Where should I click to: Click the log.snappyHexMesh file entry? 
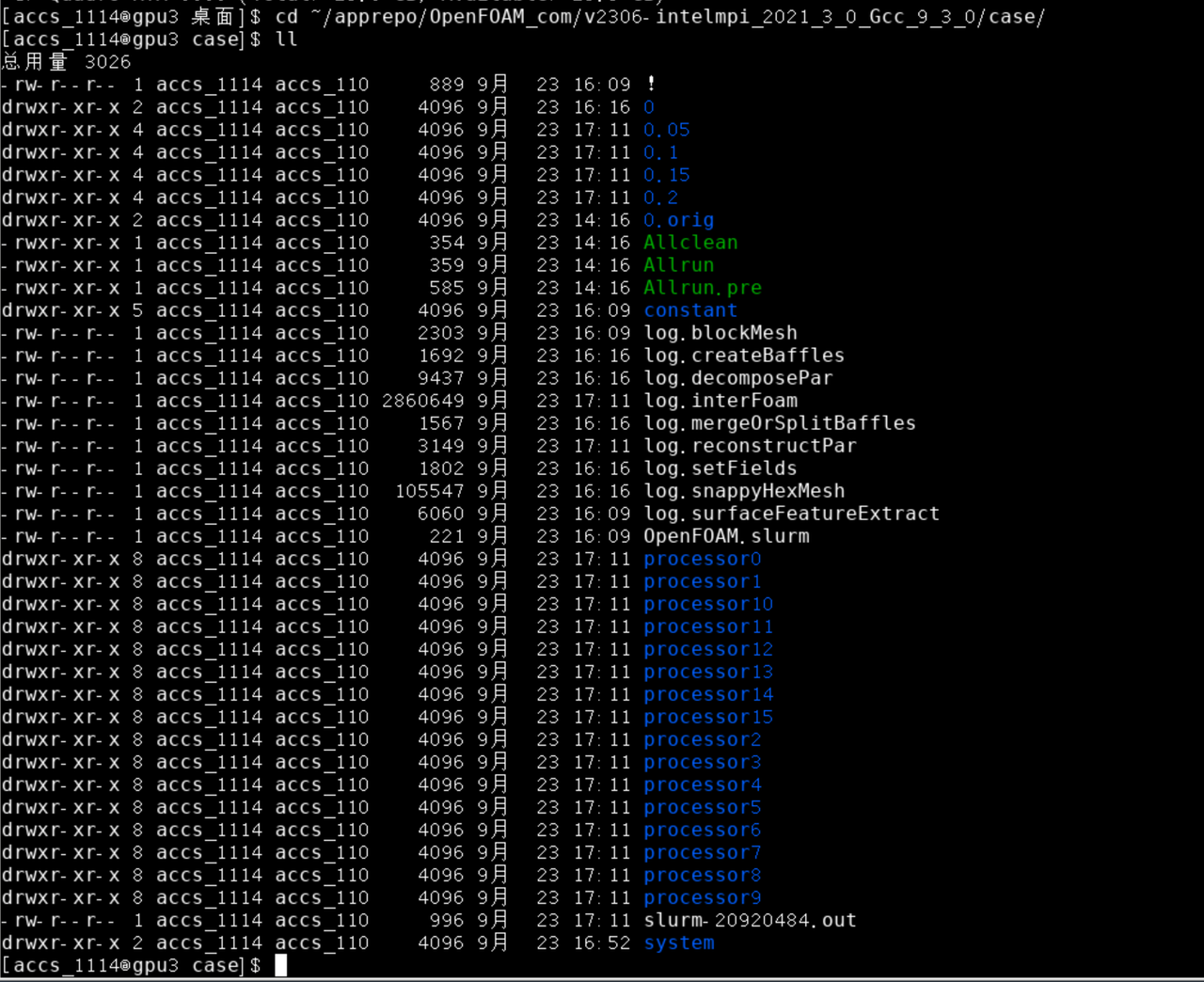point(744,491)
